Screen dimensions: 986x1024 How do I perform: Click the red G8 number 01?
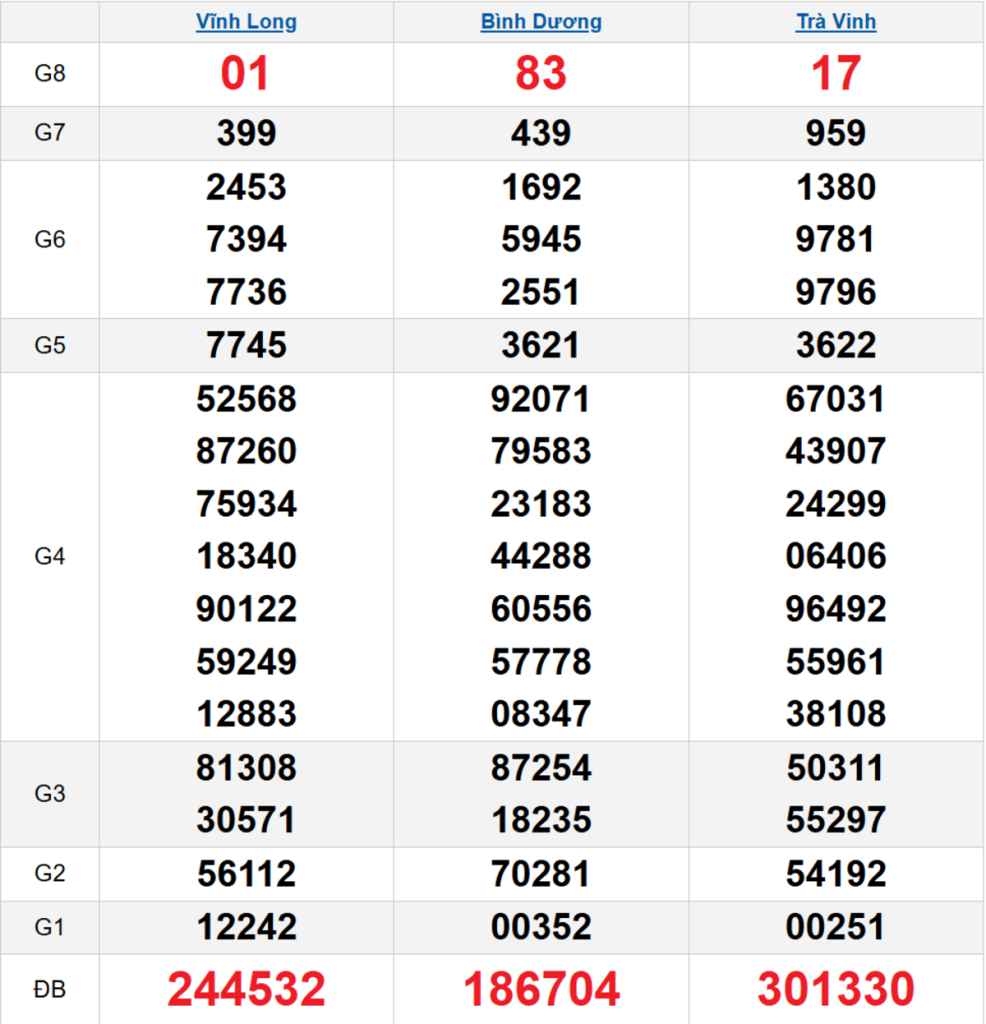pos(246,75)
